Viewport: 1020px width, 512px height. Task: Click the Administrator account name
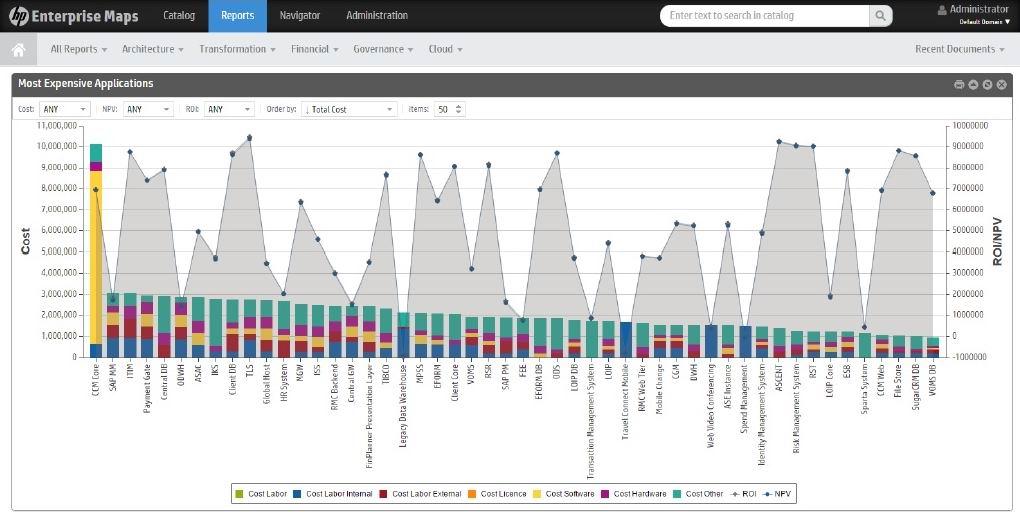979,9
